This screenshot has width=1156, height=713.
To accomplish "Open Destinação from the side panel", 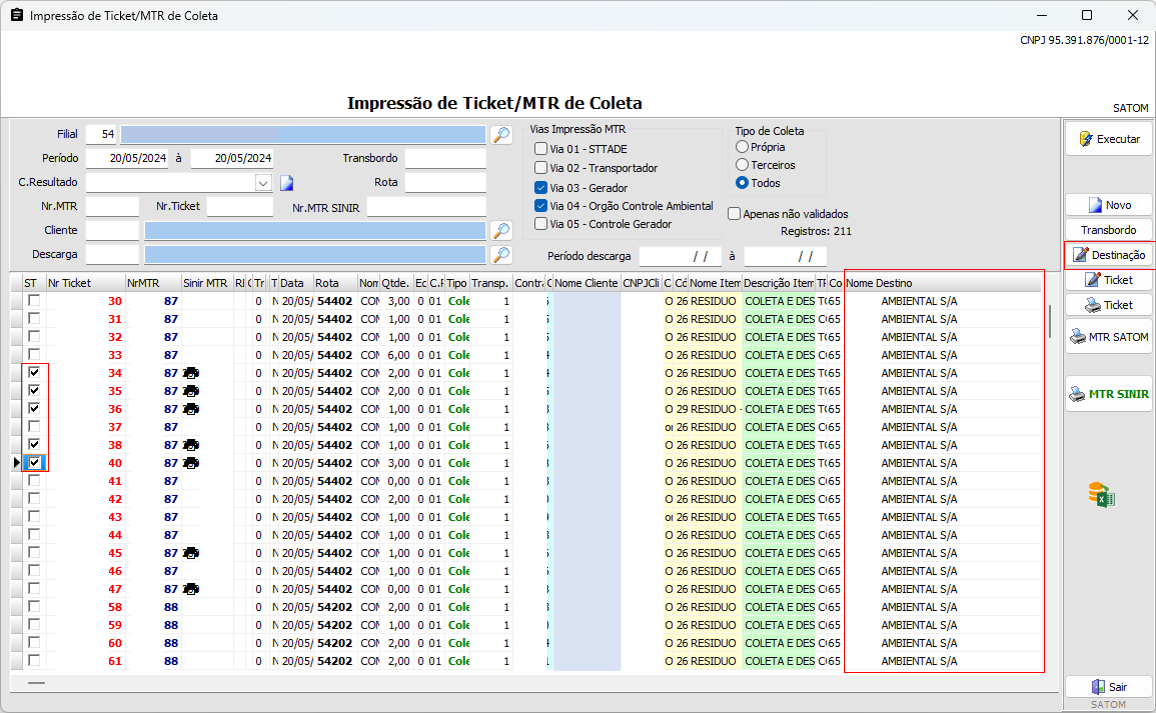I will click(1108, 255).
